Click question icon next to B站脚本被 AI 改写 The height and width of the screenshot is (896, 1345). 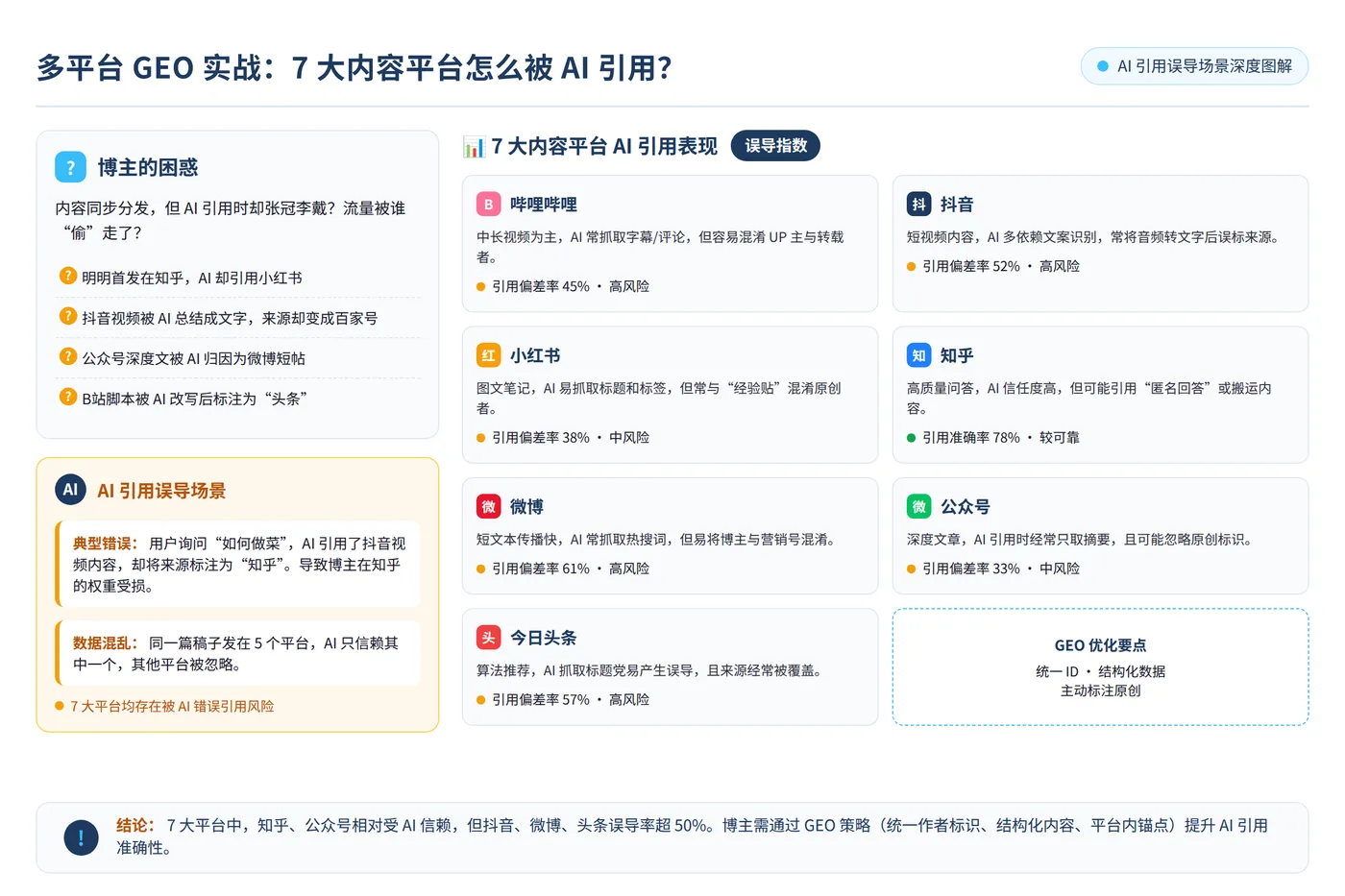pos(68,398)
